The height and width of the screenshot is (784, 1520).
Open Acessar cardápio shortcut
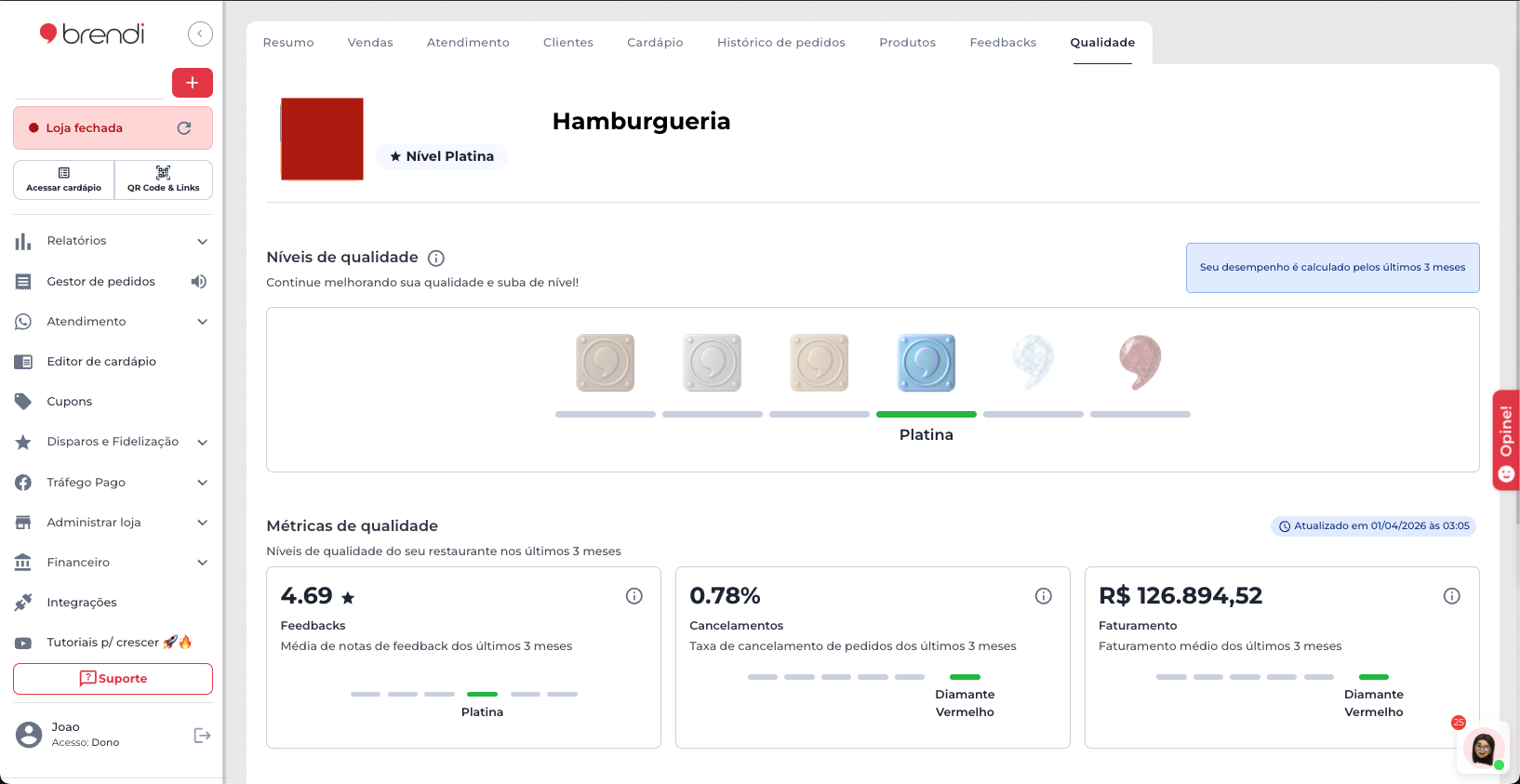click(64, 179)
